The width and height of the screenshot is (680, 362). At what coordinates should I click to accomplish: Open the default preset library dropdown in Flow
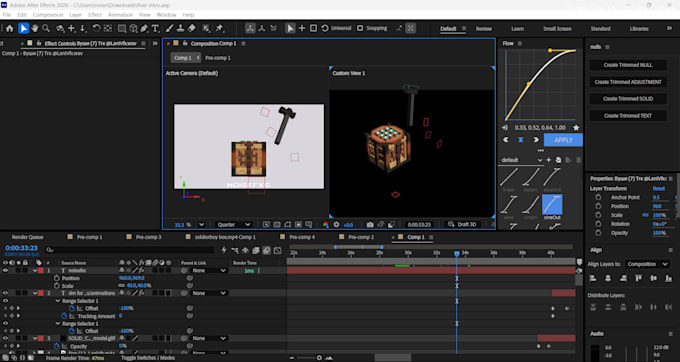521,160
